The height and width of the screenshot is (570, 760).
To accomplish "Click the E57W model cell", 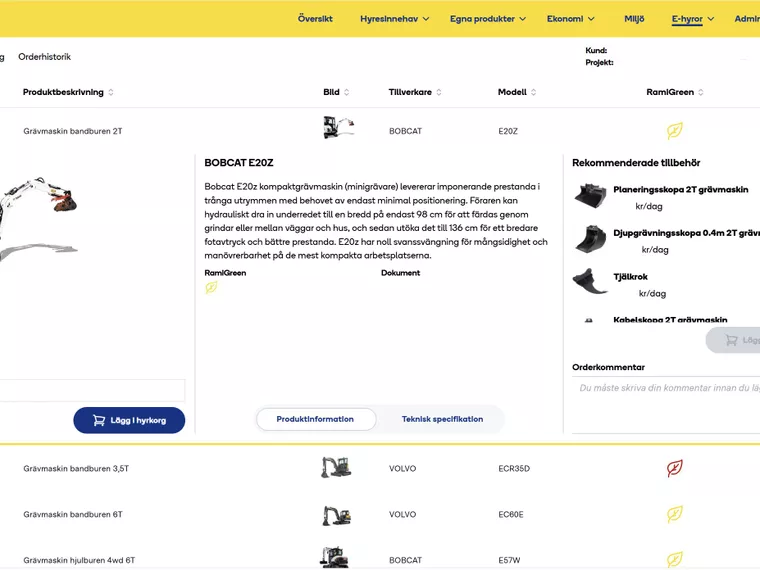I will coord(509,560).
